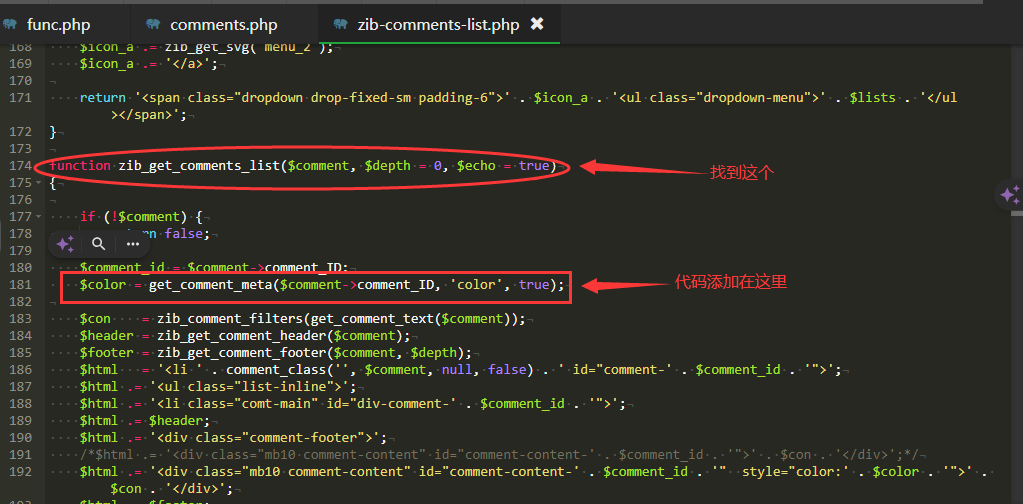1023x504 pixels.
Task: Close the zib-comments-list.php tab
Action: coord(537,24)
